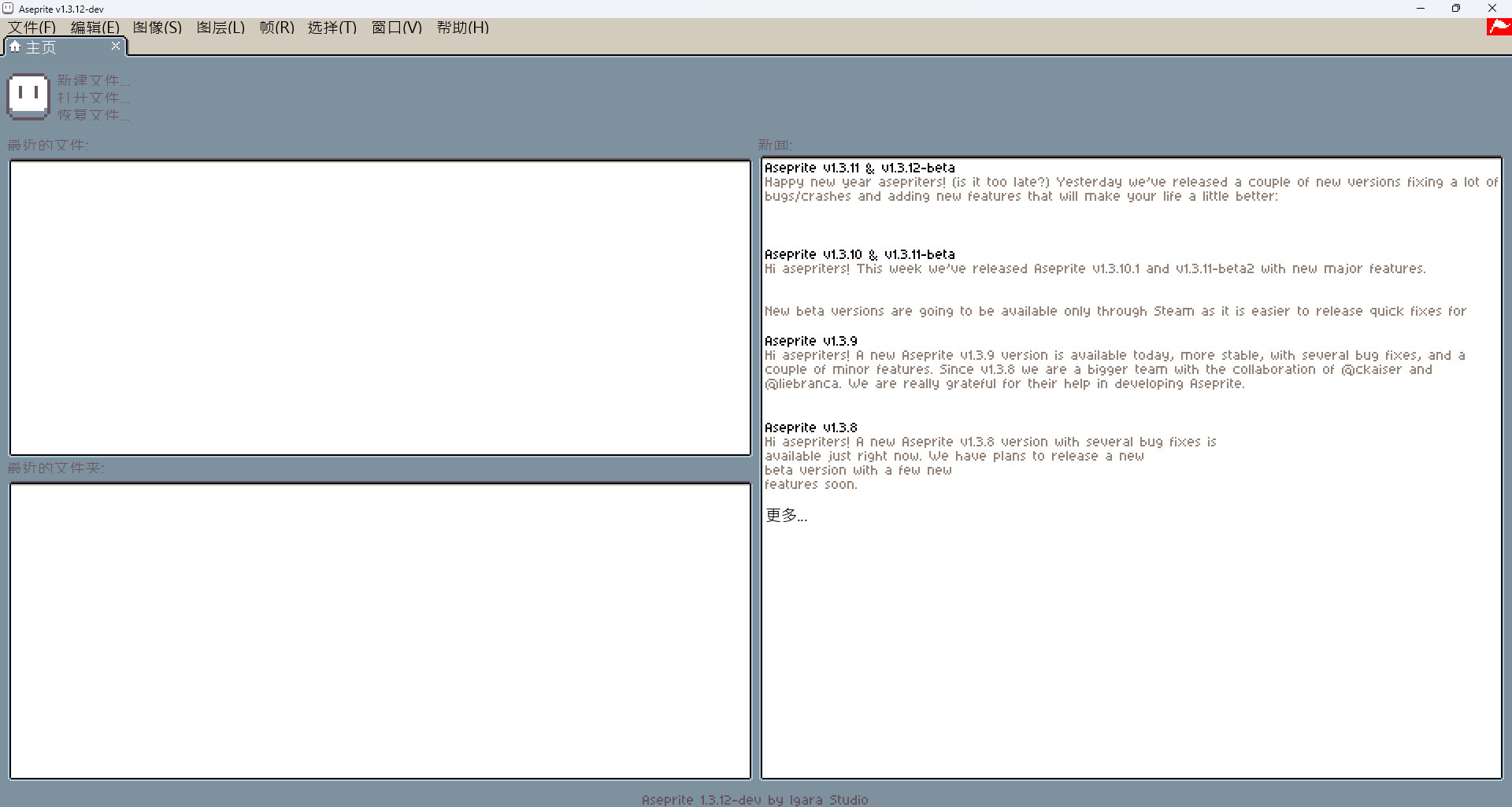
Task: Open the 图像(S) menu
Action: (x=157, y=28)
